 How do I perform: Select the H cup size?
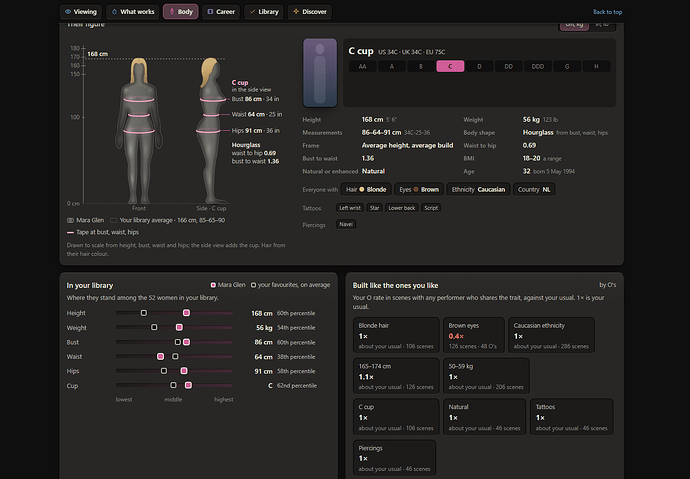596,66
